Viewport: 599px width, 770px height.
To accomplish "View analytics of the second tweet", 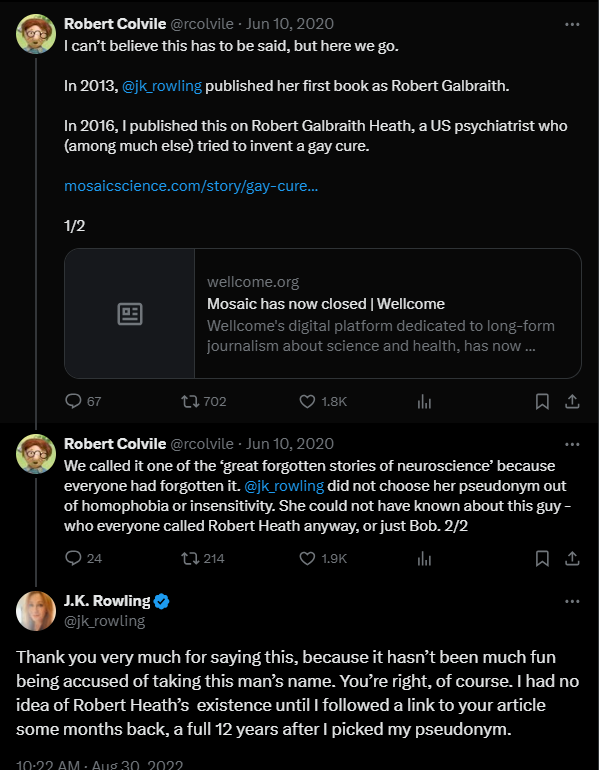I will coord(424,559).
